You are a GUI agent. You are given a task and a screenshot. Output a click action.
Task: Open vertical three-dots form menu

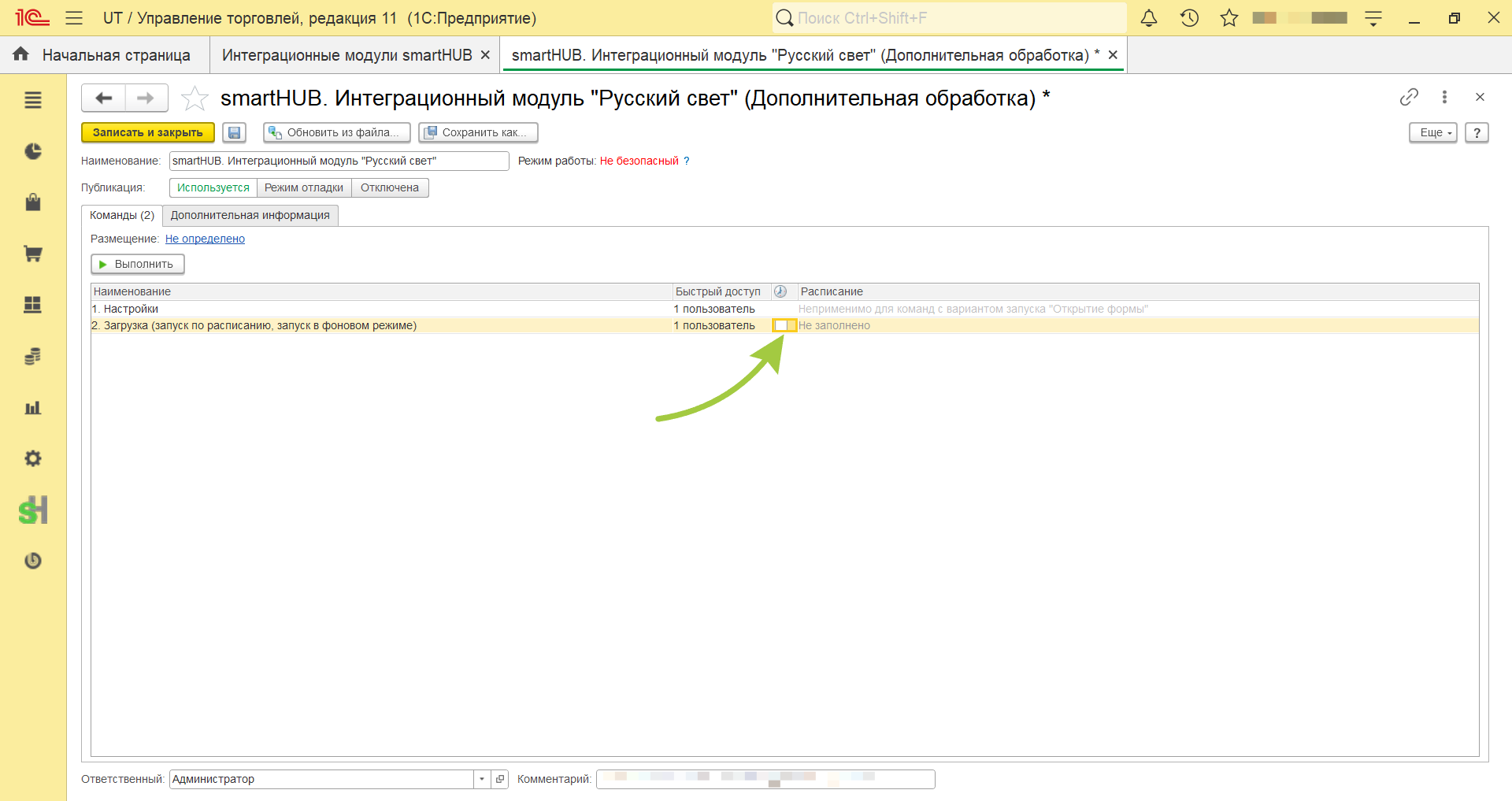click(x=1444, y=97)
